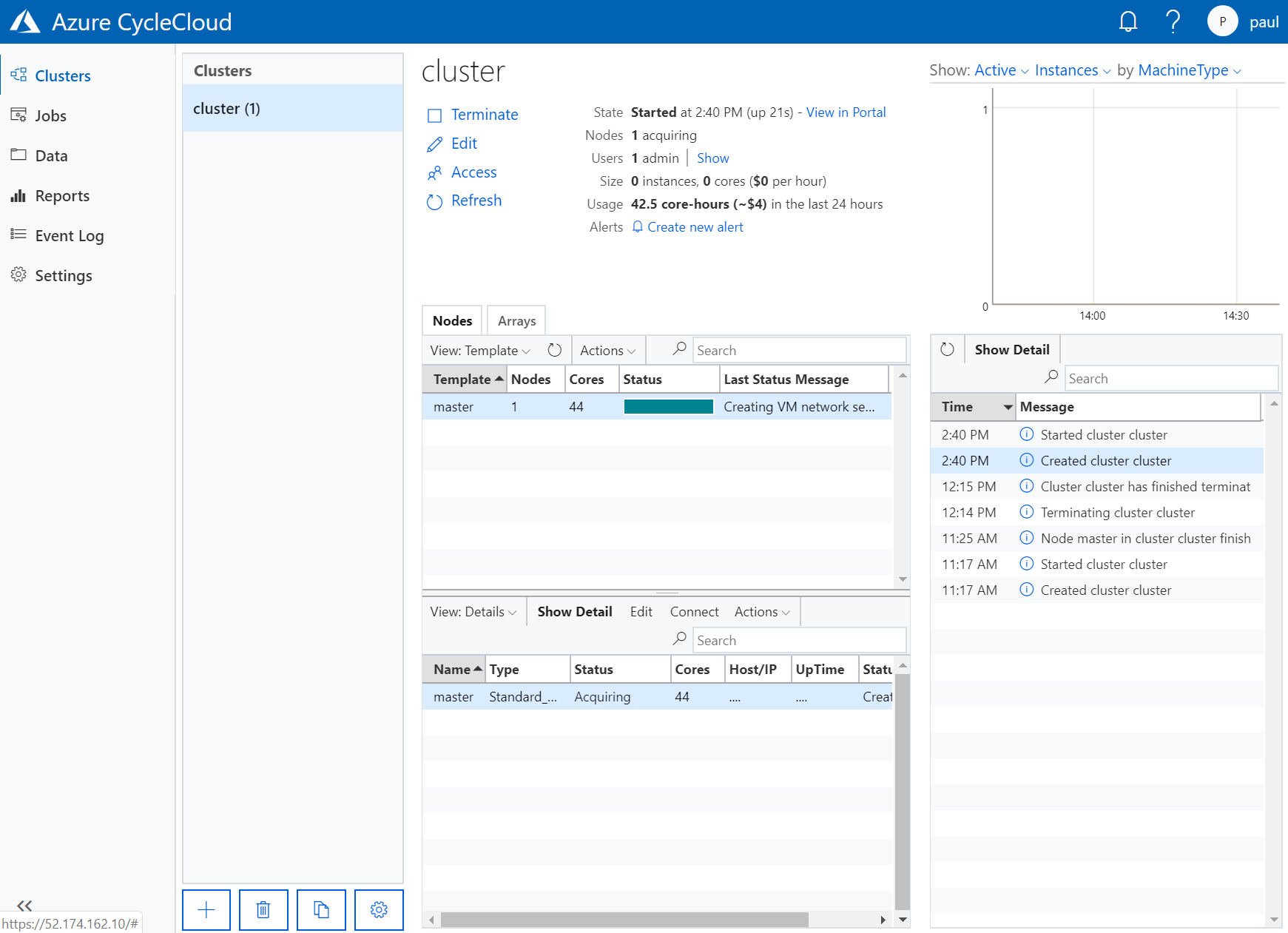This screenshot has width=1288, height=933.
Task: Click the node details search field
Action: coord(799,640)
